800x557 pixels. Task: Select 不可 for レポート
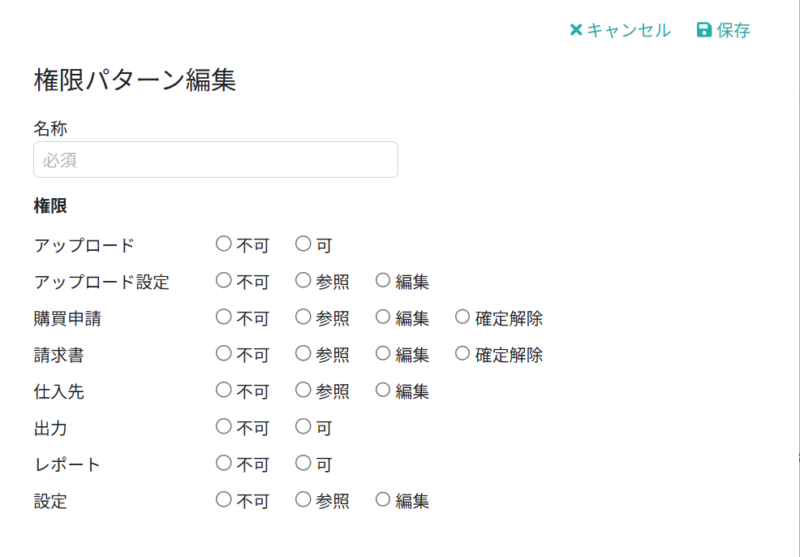click(x=223, y=463)
